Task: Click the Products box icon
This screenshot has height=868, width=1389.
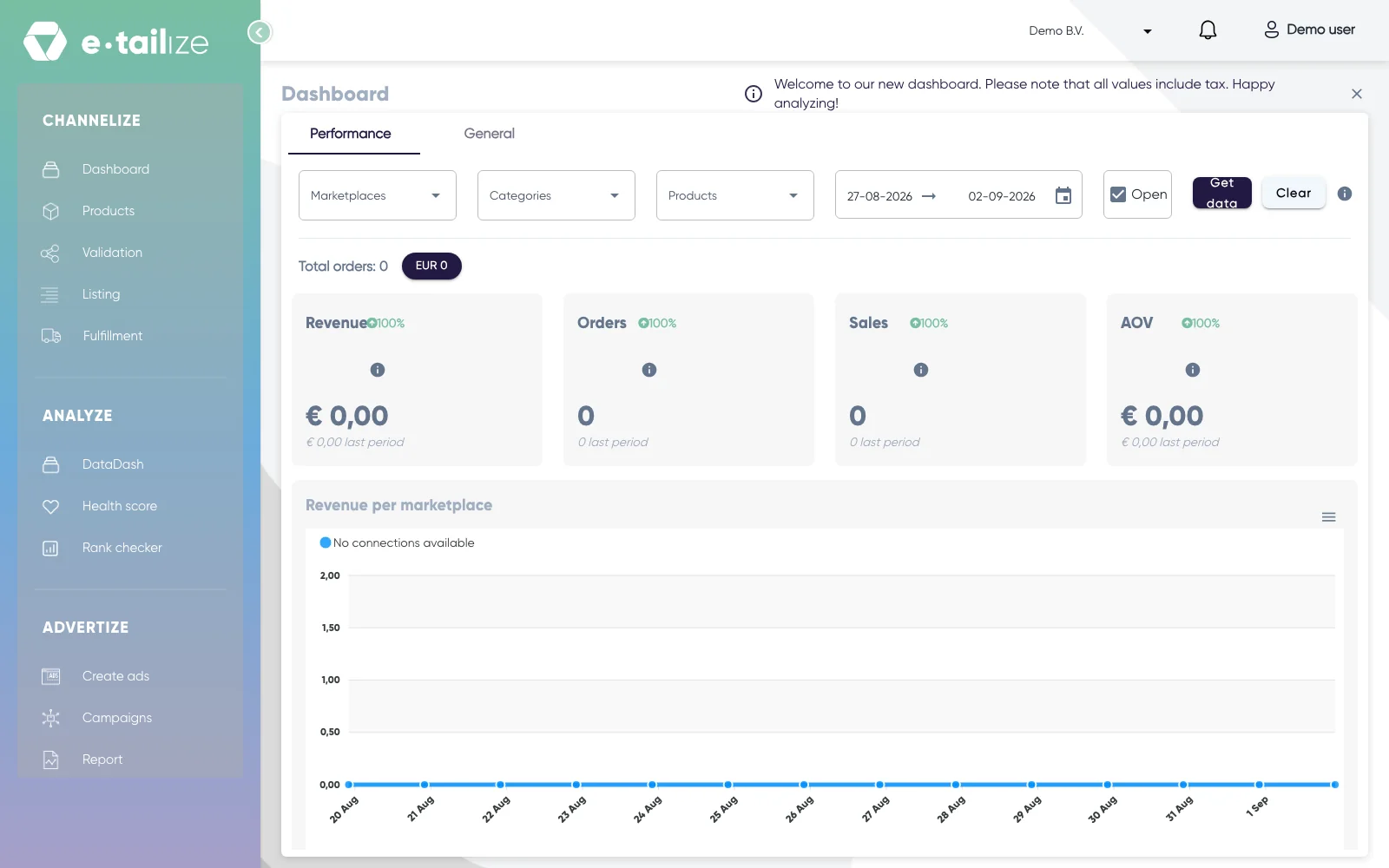Action: point(51,211)
